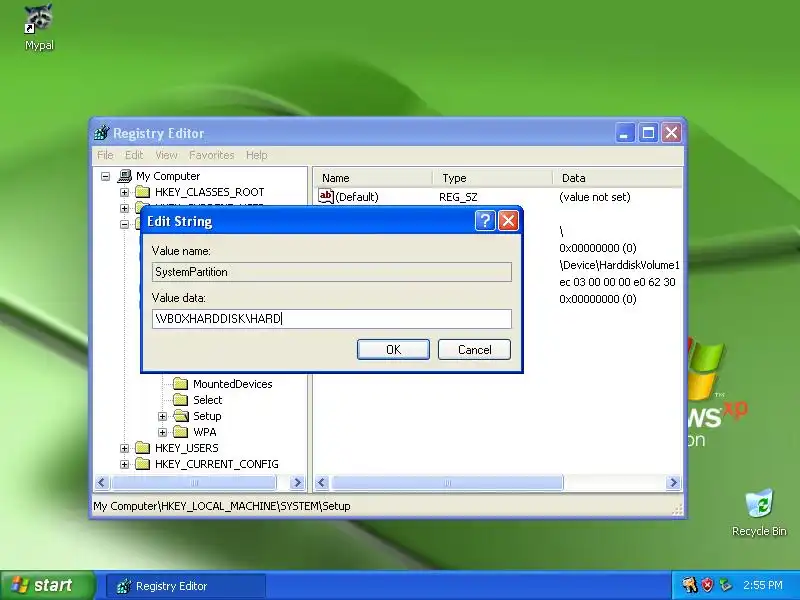Open the Favorites menu
The width and height of the screenshot is (800, 600).
tap(212, 155)
